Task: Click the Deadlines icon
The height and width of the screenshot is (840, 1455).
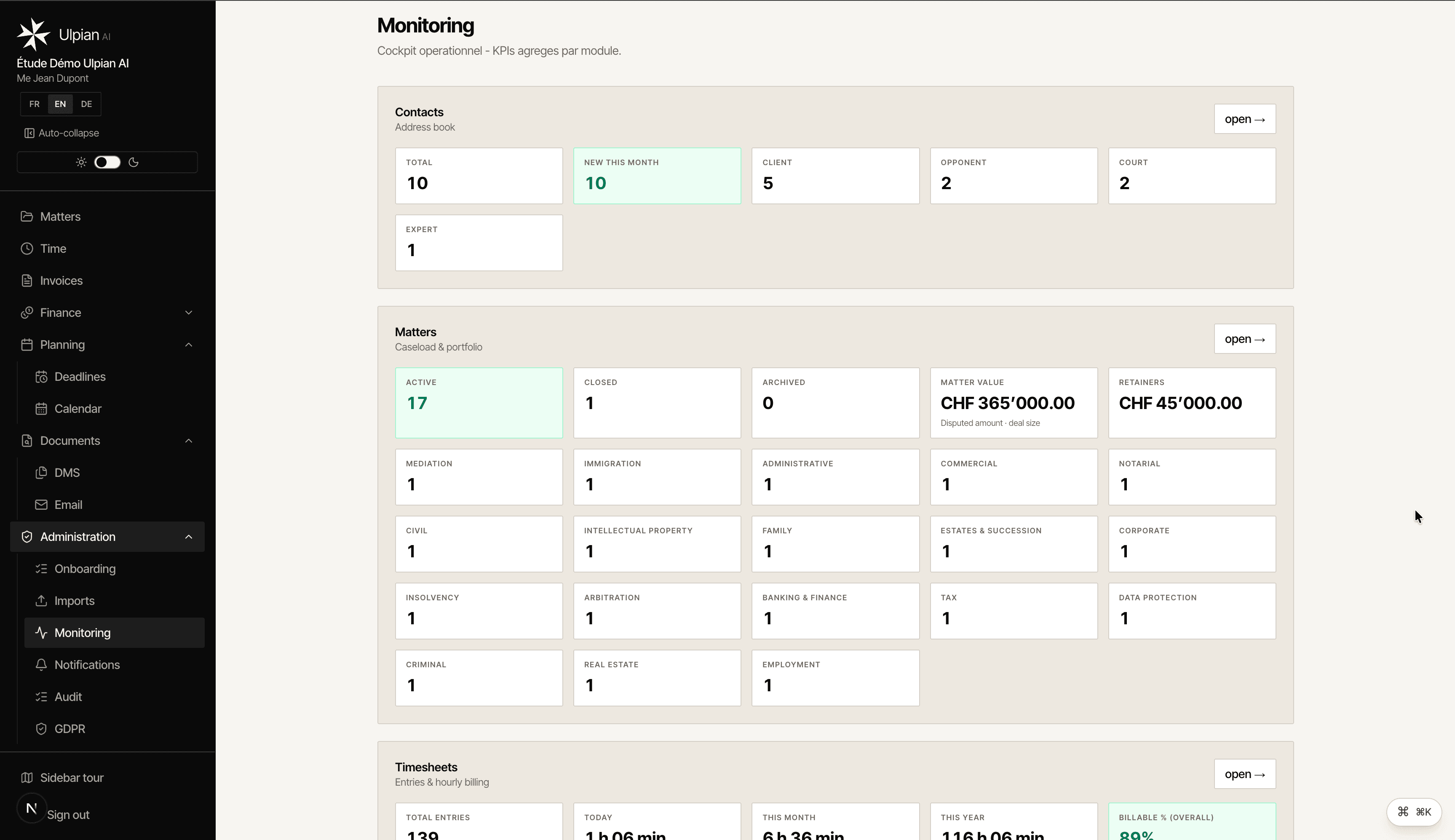Action: (x=41, y=377)
